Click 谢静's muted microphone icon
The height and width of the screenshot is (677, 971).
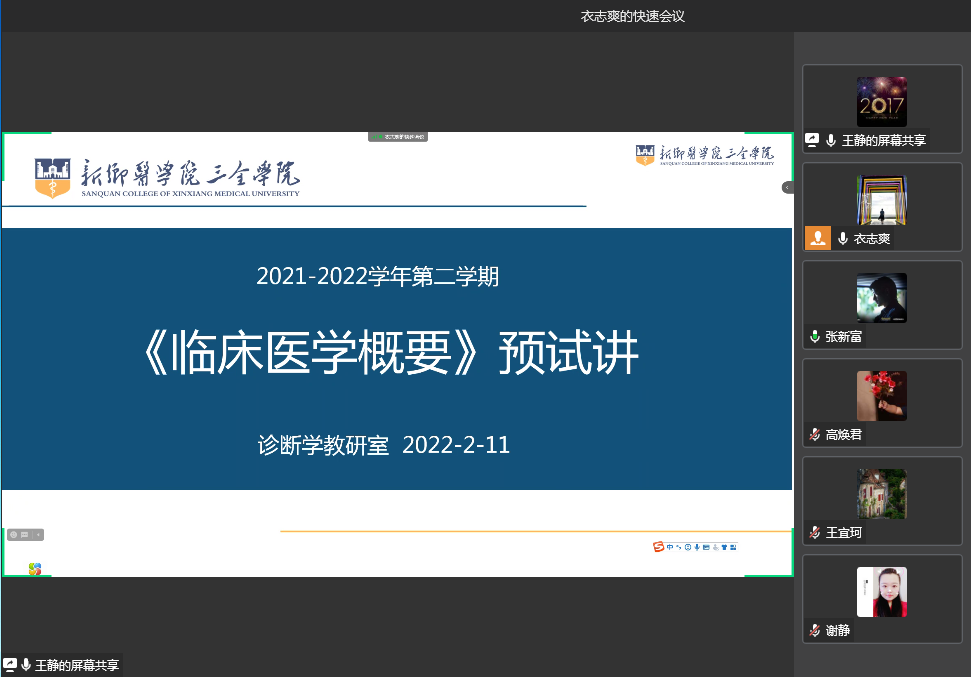pyautogui.click(x=815, y=631)
